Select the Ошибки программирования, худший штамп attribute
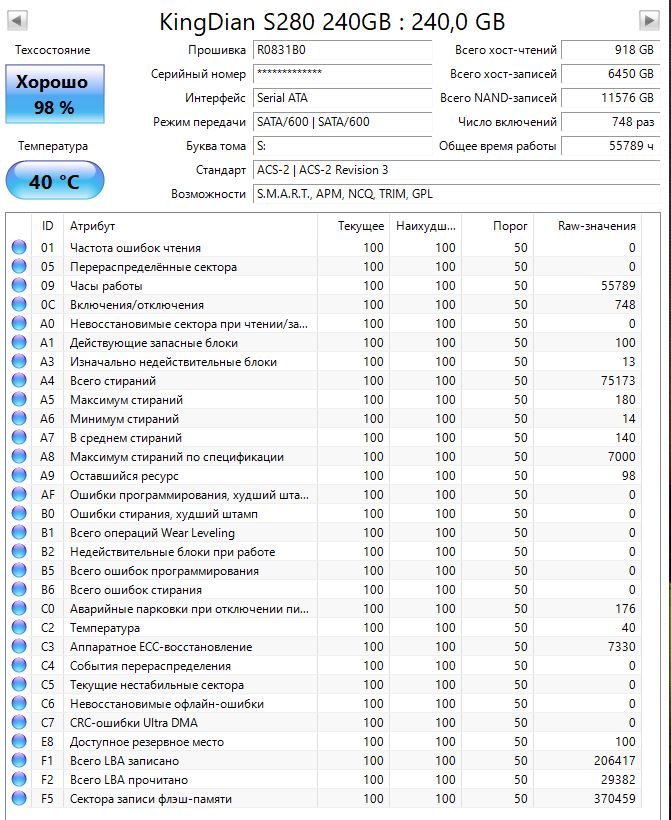 tap(189, 495)
